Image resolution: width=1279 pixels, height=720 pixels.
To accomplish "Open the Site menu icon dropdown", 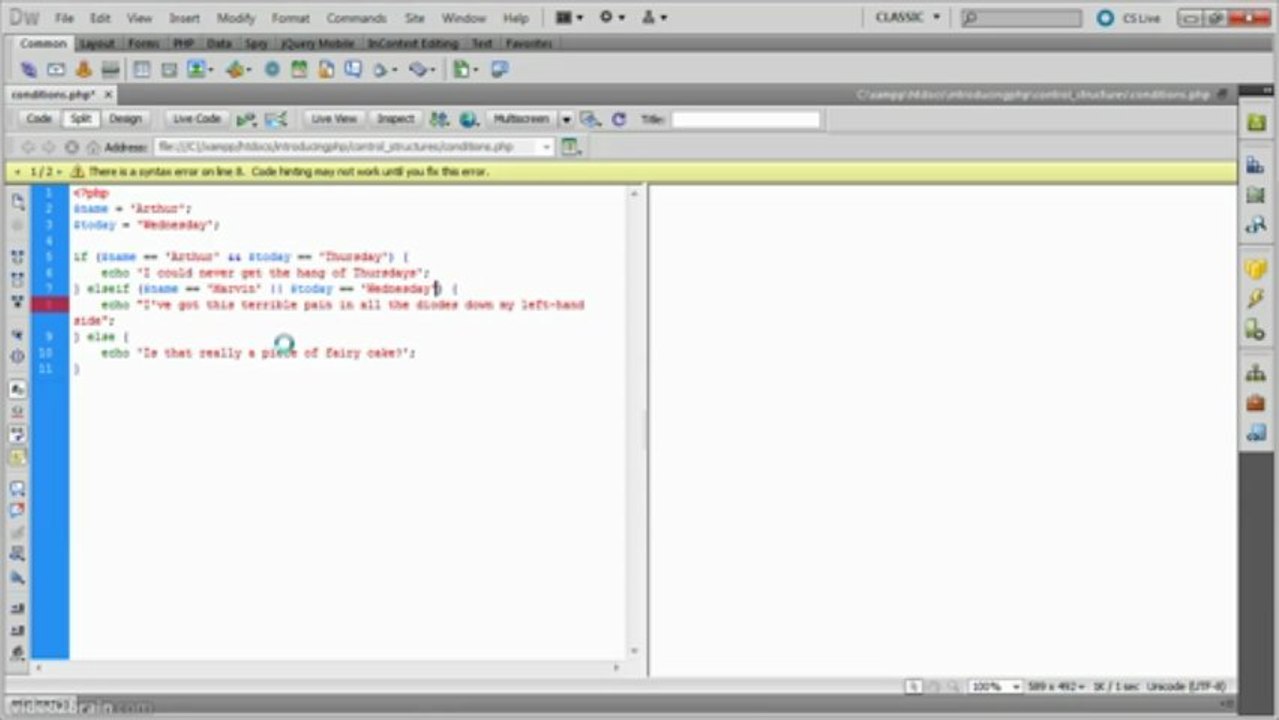I will click(654, 18).
